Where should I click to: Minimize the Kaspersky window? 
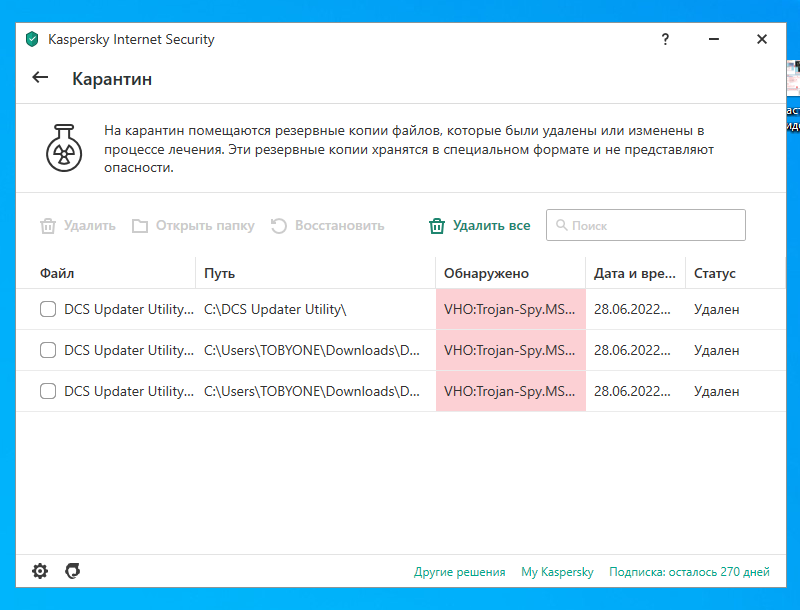tap(714, 39)
